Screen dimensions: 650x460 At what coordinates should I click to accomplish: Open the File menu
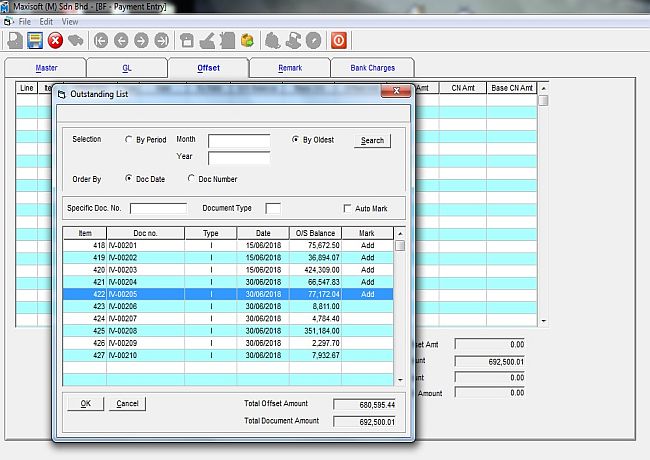(x=25, y=21)
